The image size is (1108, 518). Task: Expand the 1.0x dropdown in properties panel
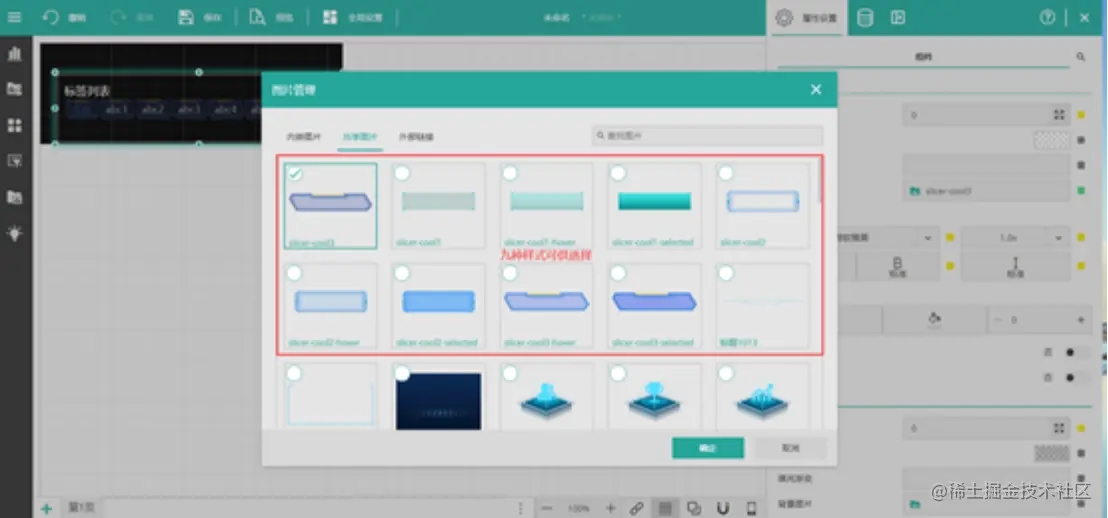pyautogui.click(x=1014, y=237)
